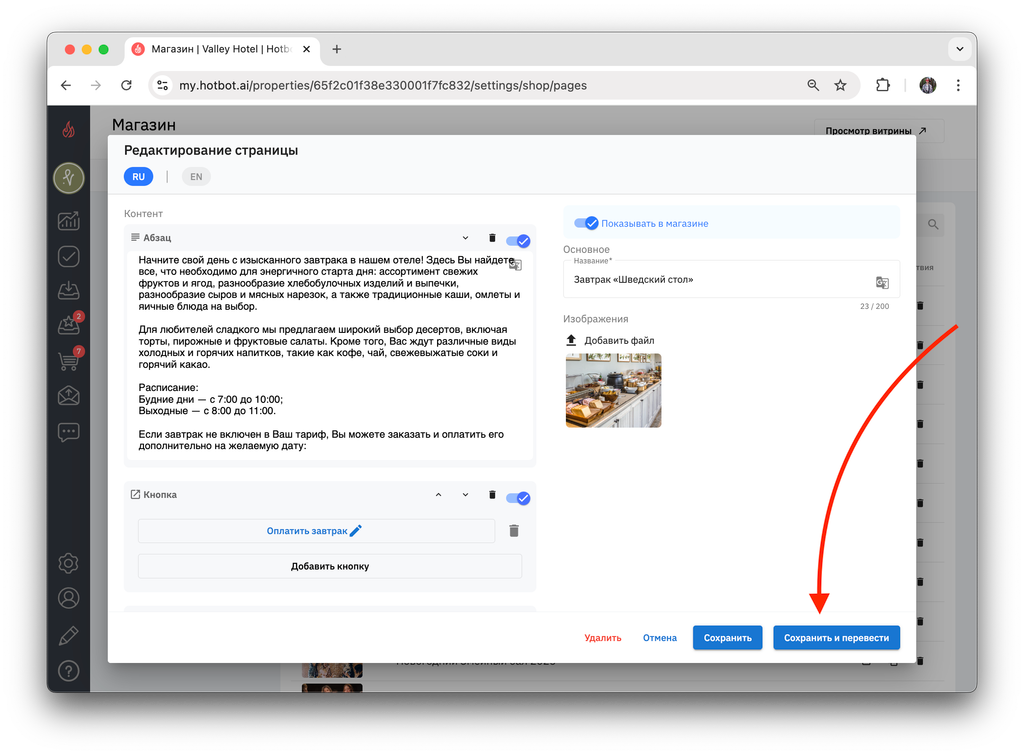
Task: Open the help question mark icon
Action: coord(69,671)
